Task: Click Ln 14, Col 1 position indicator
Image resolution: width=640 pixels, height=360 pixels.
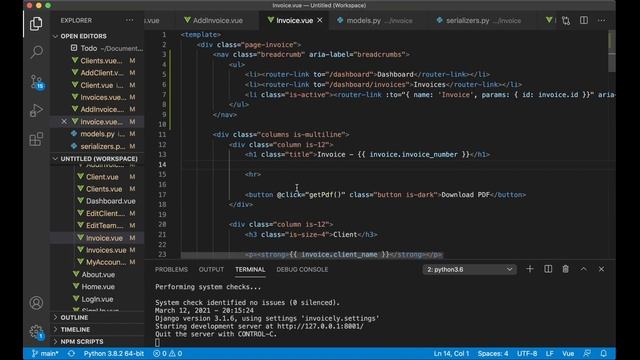Action: click(x=451, y=353)
